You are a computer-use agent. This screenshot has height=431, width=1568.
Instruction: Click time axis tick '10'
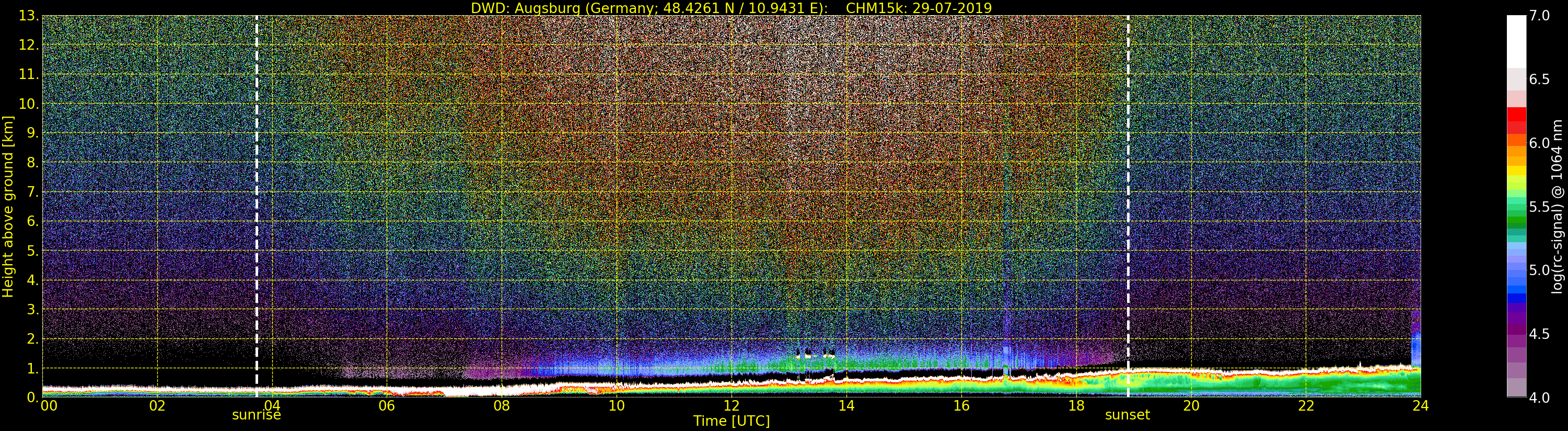pos(617,406)
